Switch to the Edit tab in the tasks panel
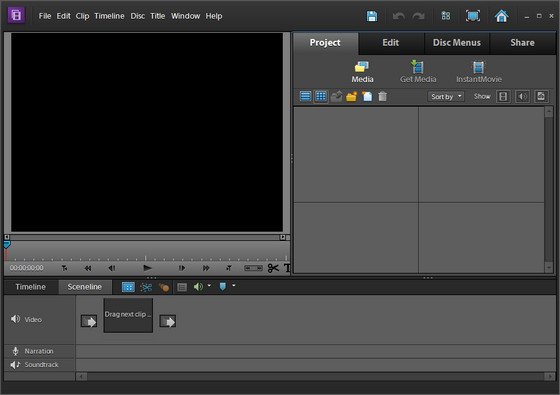The height and width of the screenshot is (395, 560). 391,43
